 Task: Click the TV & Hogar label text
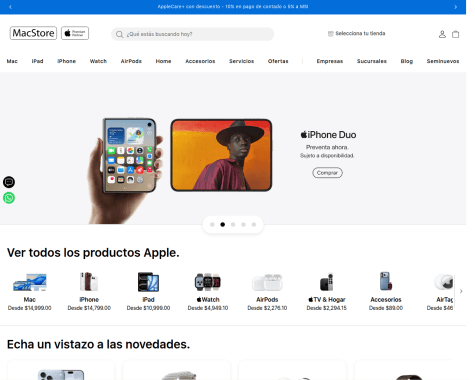(327, 300)
